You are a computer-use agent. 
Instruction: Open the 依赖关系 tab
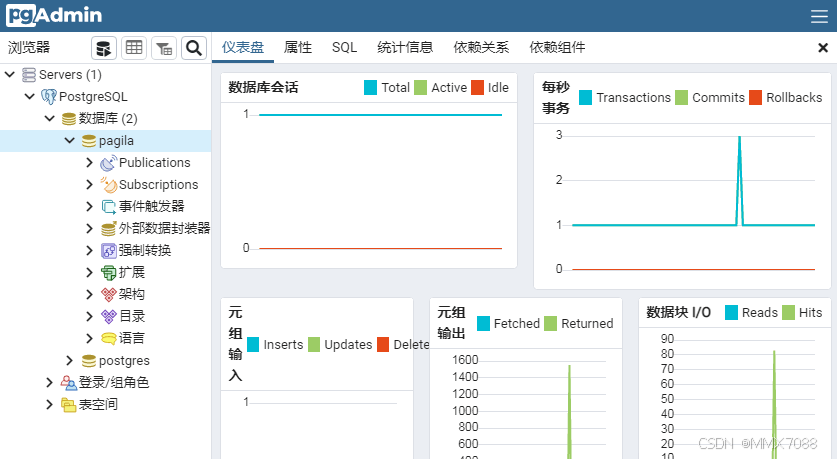tap(481, 48)
